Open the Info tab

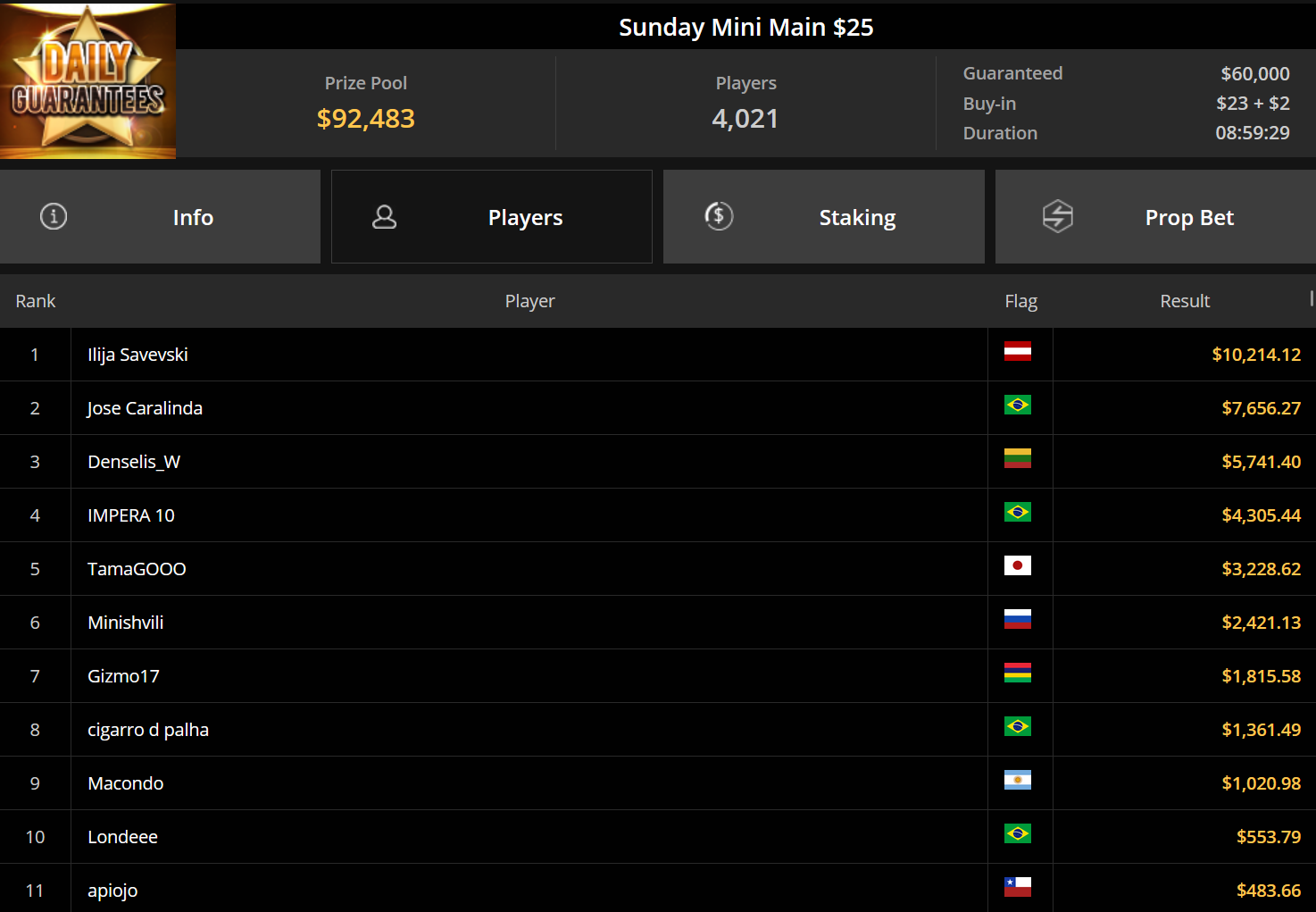tap(160, 217)
